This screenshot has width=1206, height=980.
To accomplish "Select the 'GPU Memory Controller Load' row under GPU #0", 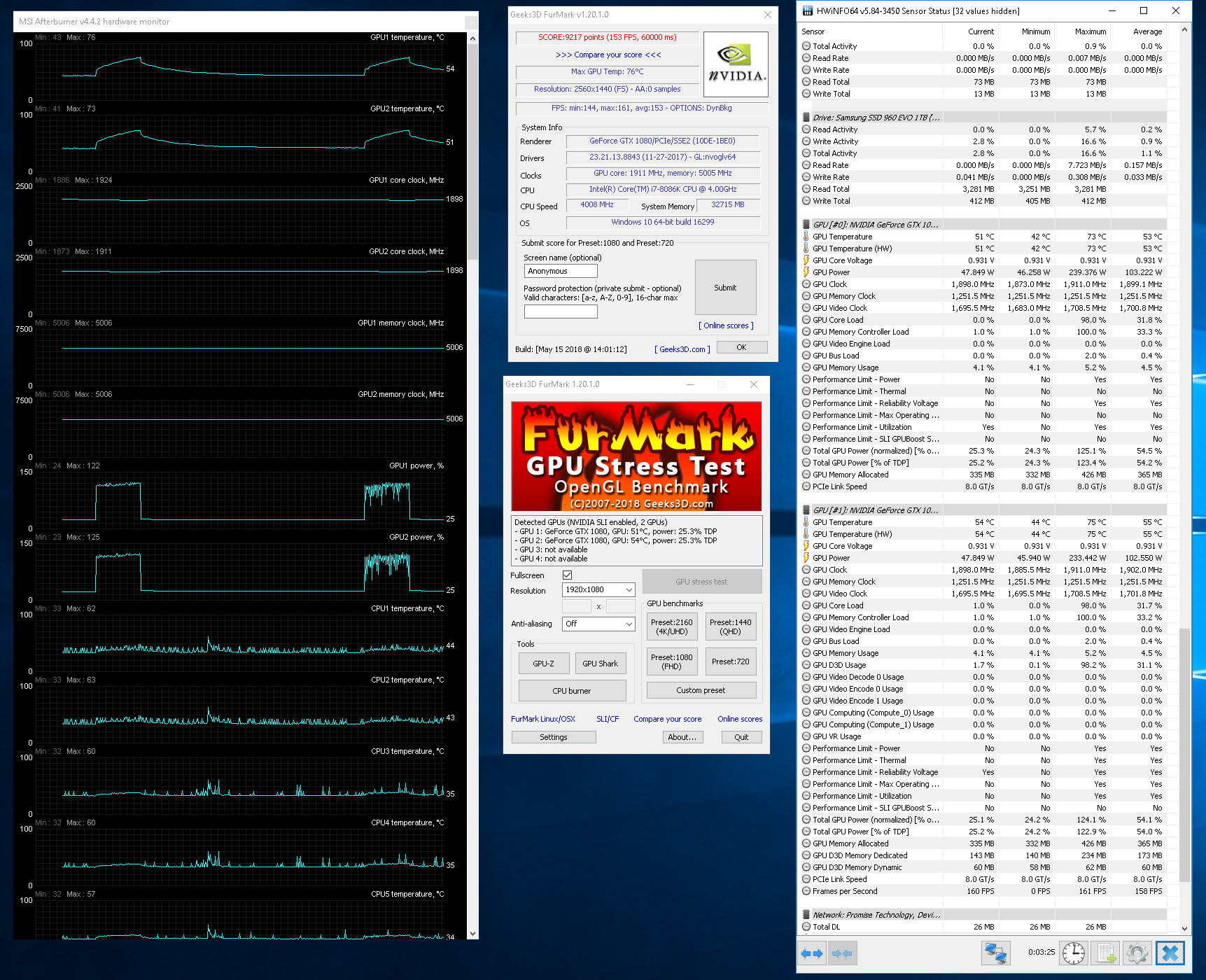I will [x=983, y=332].
